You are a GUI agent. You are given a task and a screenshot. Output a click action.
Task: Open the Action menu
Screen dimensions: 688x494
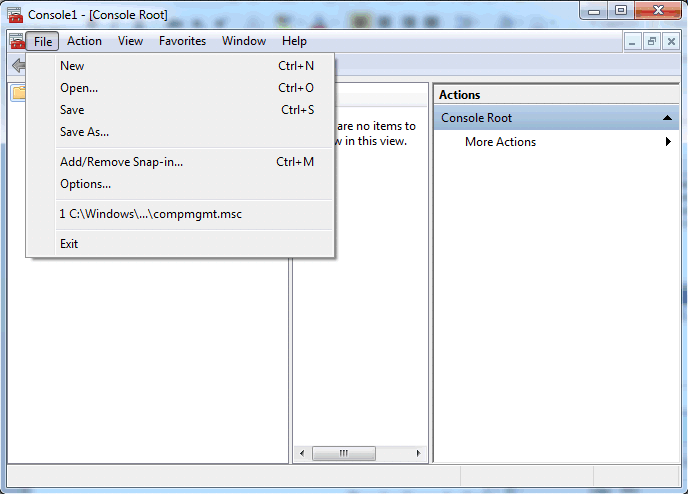click(x=84, y=41)
